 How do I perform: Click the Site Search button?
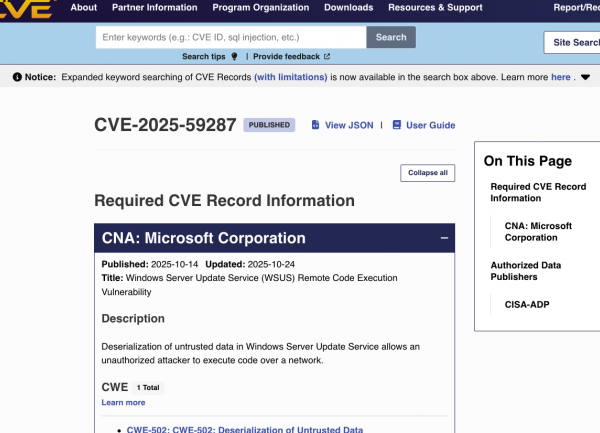pos(572,42)
